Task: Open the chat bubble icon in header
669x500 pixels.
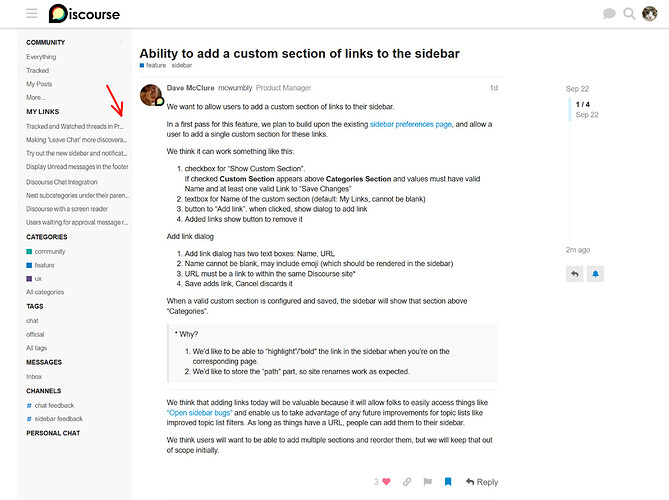Action: click(x=609, y=14)
